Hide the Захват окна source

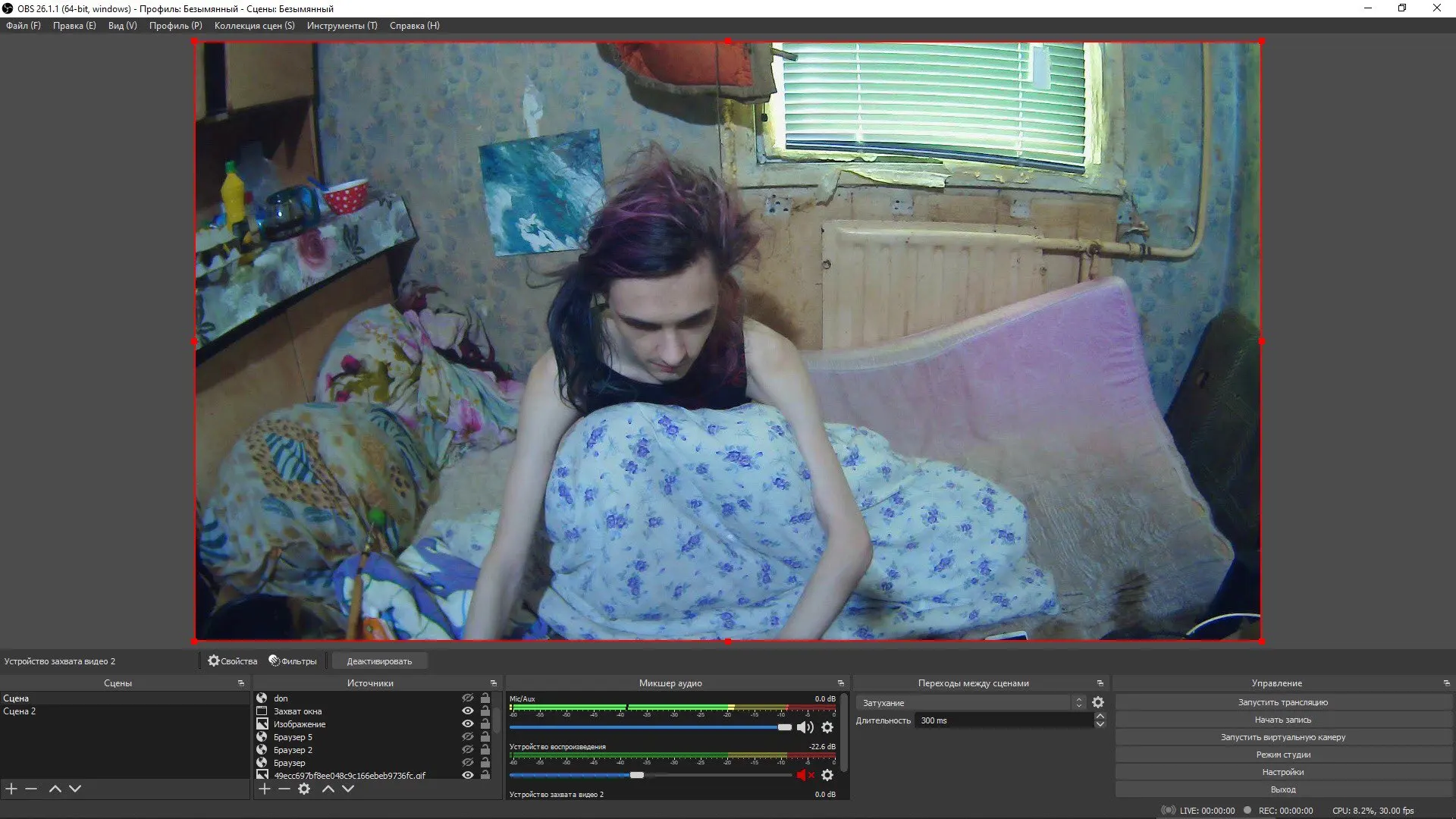(x=468, y=711)
